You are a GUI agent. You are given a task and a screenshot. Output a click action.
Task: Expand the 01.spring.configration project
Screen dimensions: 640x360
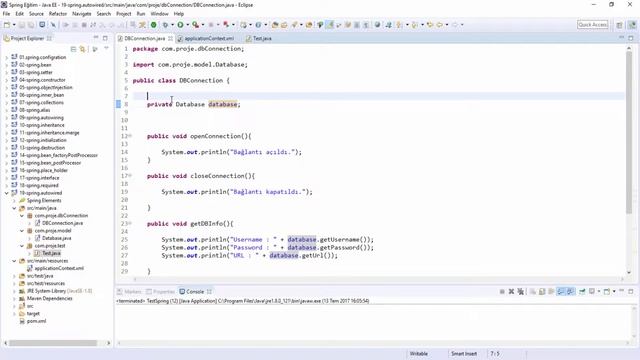coord(7,58)
